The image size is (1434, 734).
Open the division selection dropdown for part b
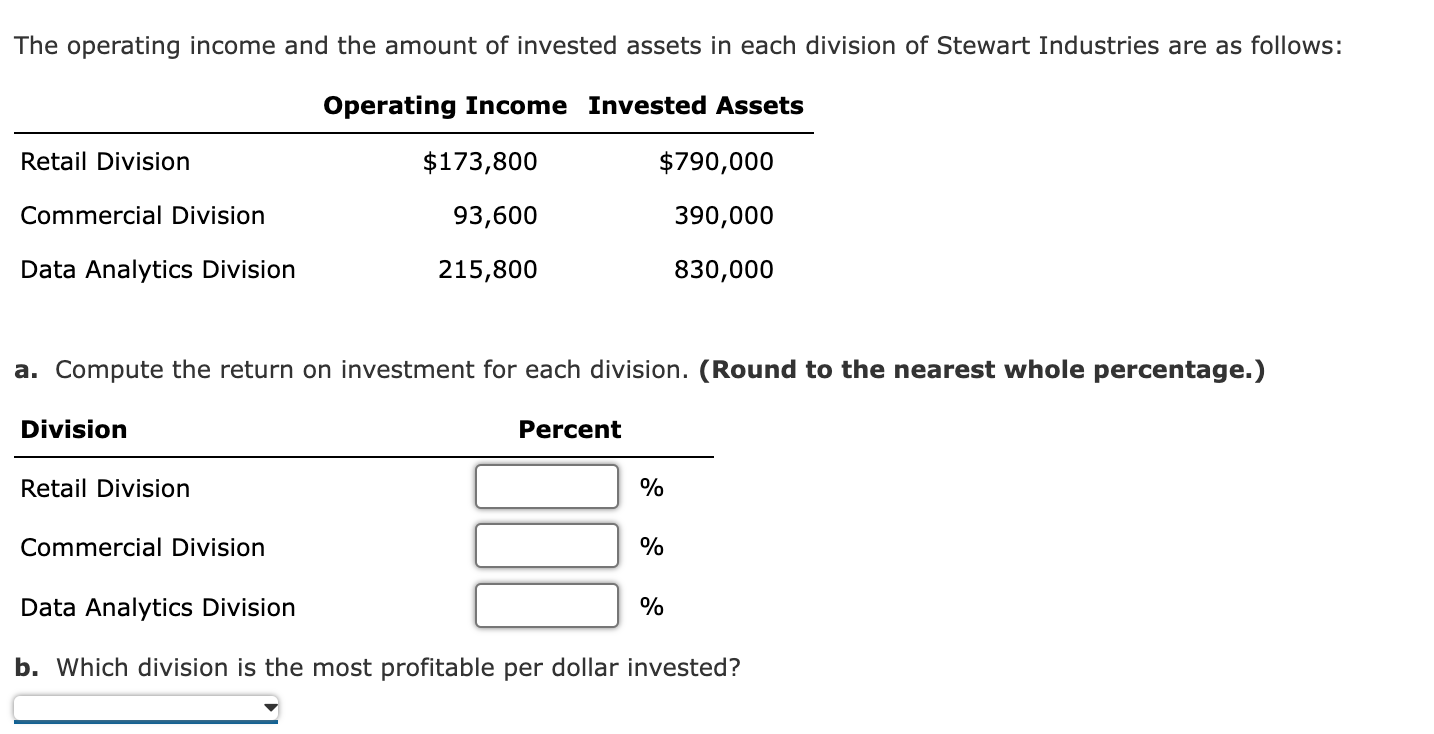pos(145,708)
